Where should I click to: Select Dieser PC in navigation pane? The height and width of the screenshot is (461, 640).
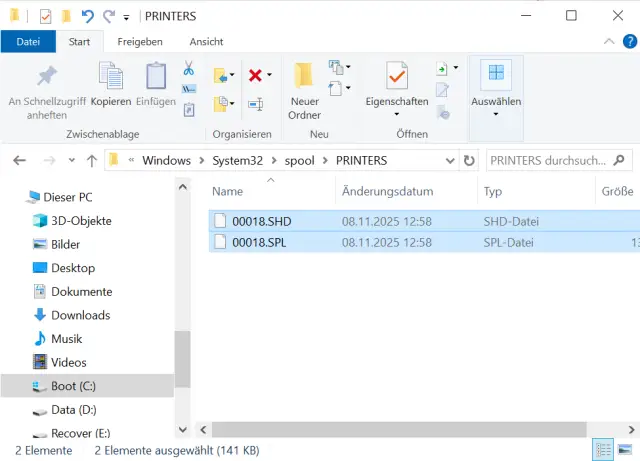coord(68,197)
